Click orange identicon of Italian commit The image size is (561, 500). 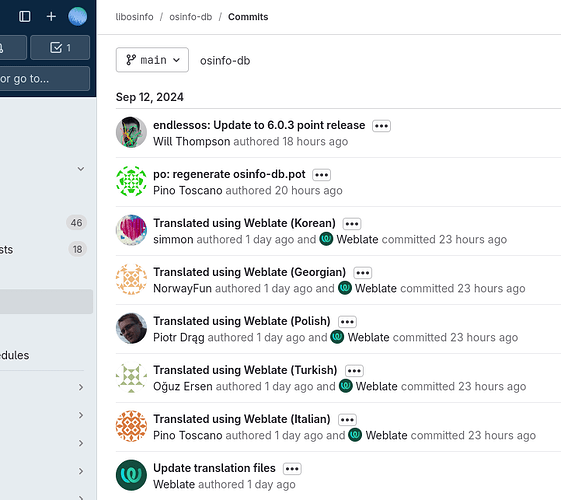[x=131, y=426]
